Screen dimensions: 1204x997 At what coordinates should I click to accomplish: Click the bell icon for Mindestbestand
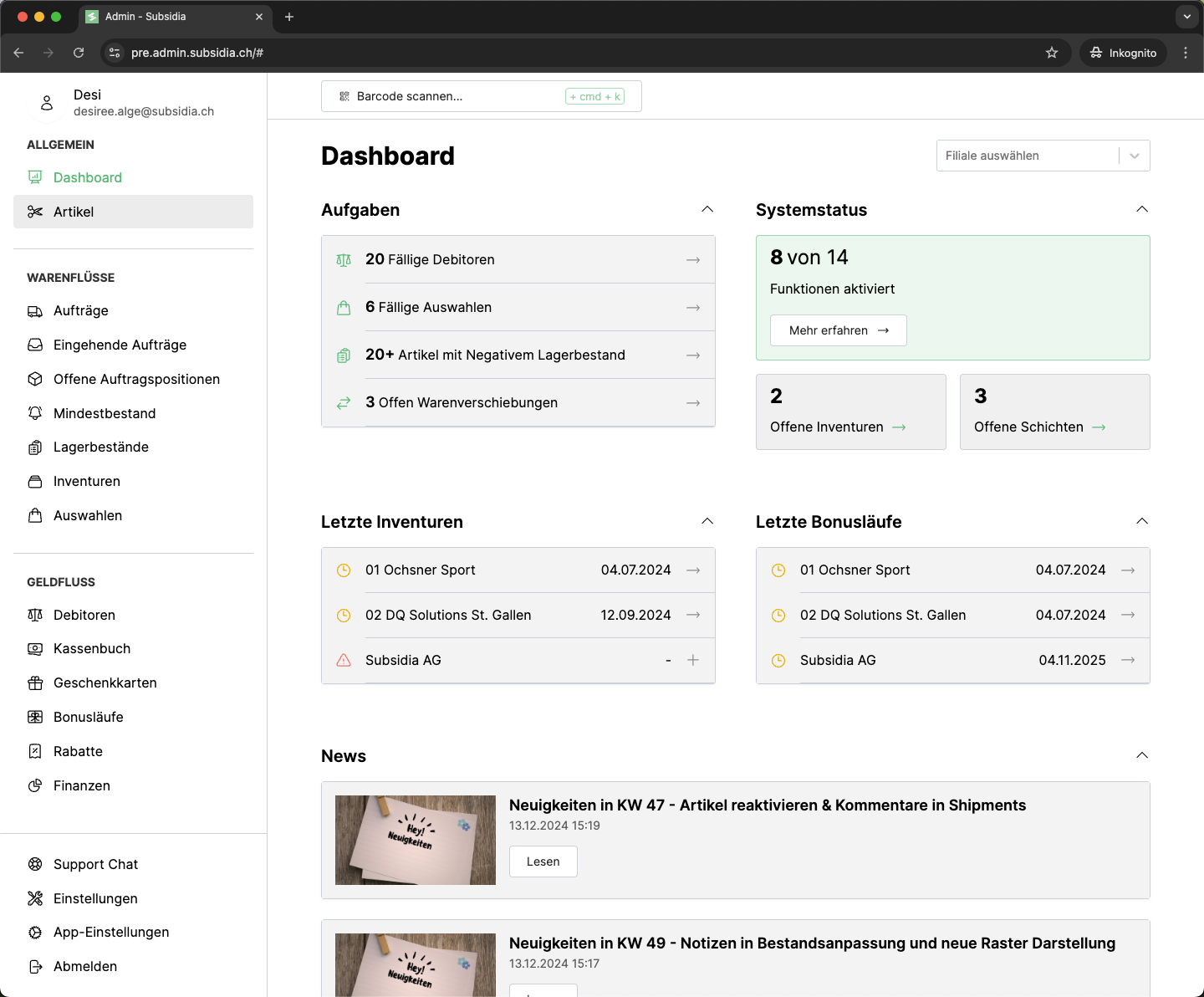click(x=35, y=413)
